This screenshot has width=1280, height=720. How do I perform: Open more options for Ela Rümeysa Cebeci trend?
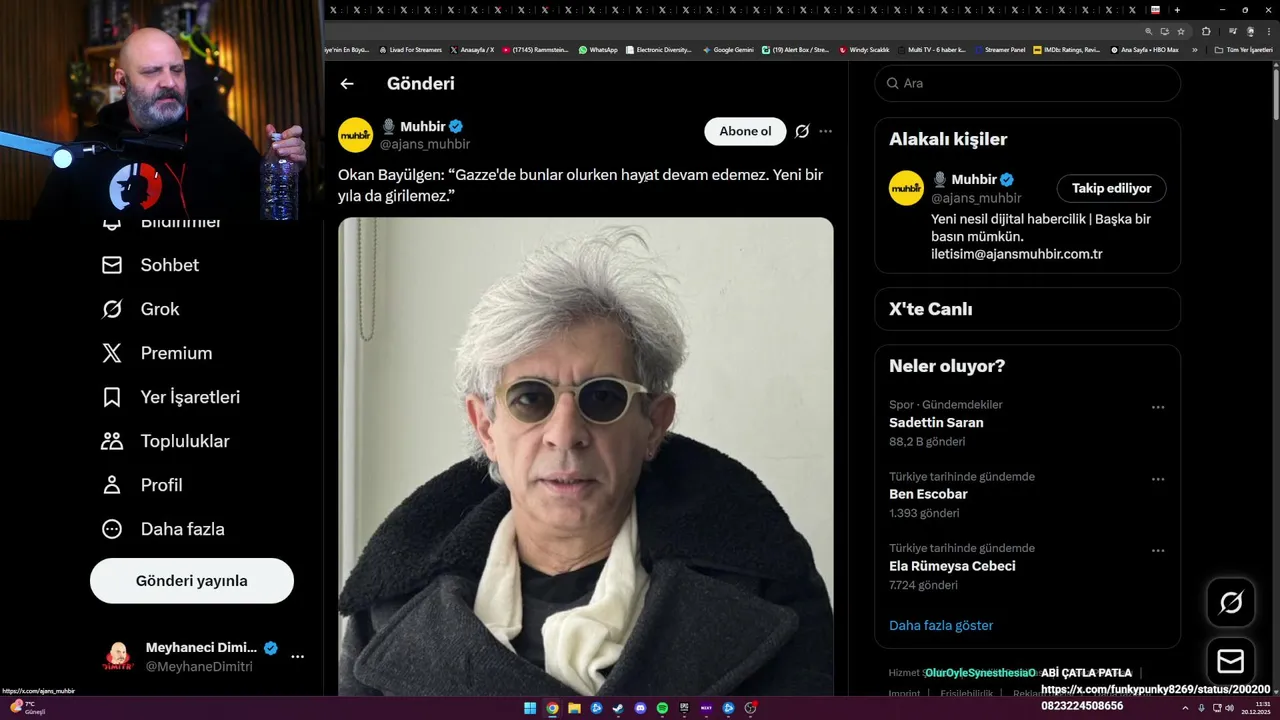(1158, 551)
